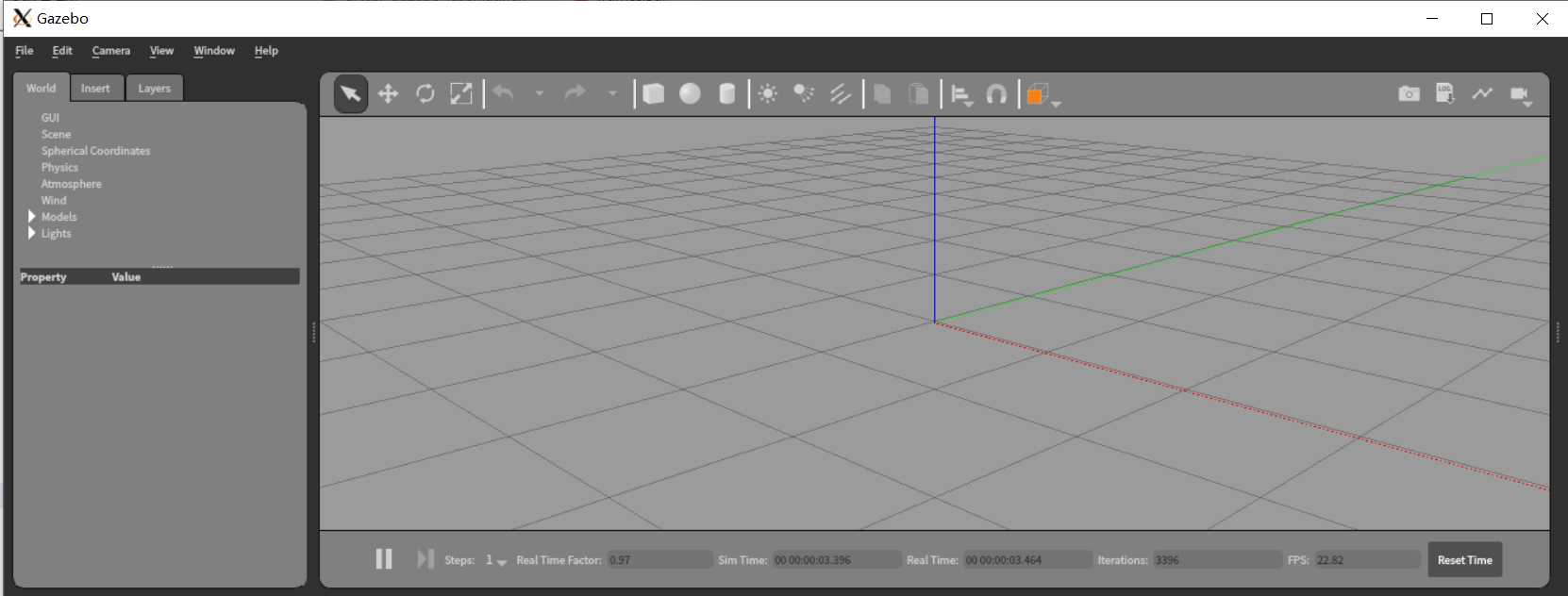Click the paste icon in toolbar
The image size is (1568, 596).
tap(918, 93)
